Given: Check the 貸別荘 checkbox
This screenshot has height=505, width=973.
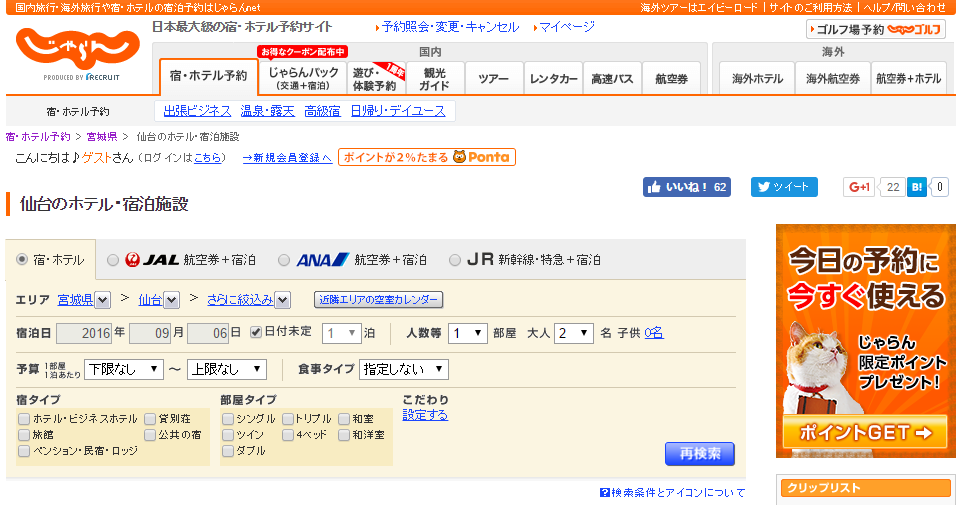Looking at the screenshot, I should tap(150, 419).
